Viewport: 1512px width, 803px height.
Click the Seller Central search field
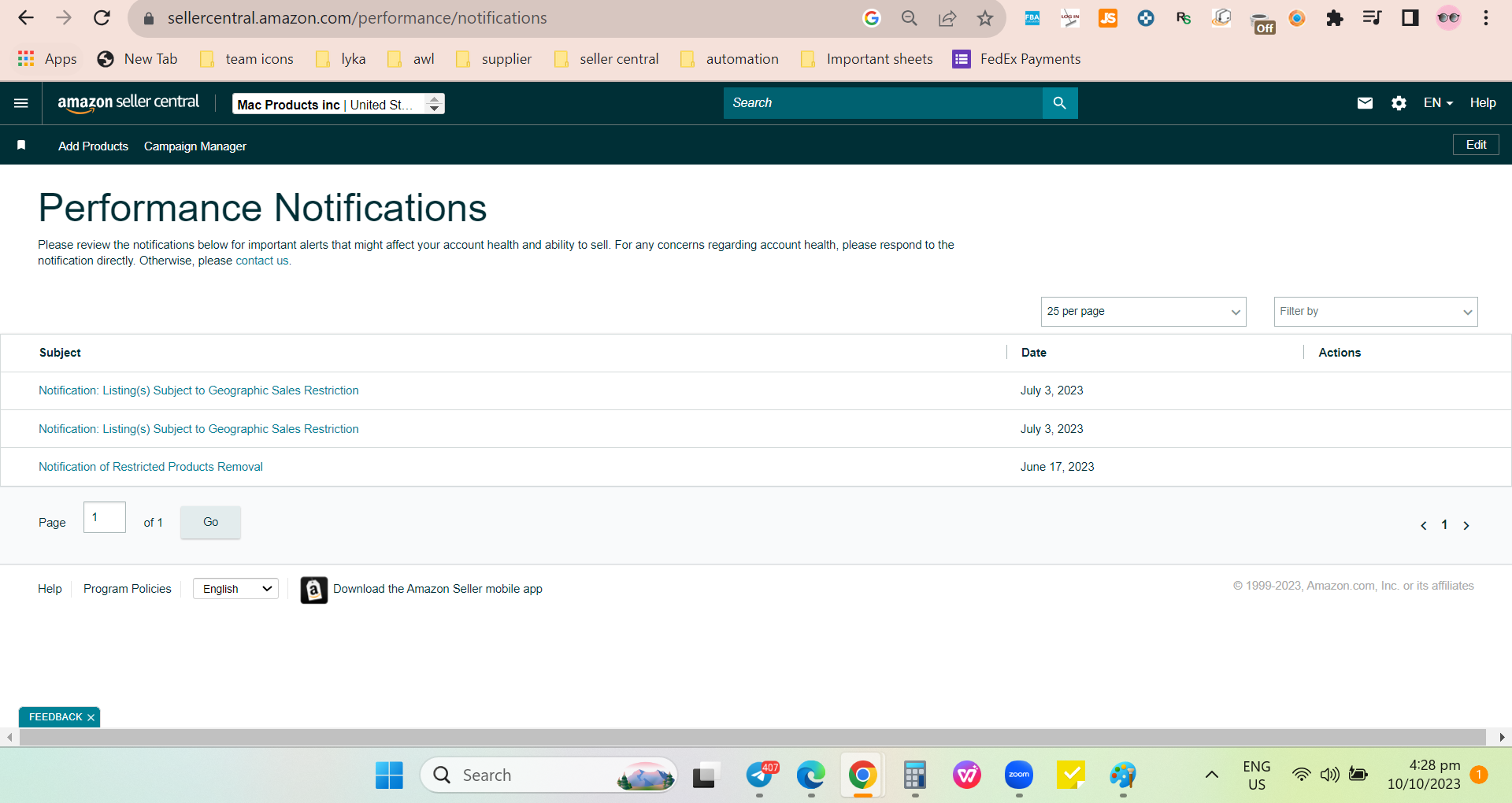tap(883, 103)
